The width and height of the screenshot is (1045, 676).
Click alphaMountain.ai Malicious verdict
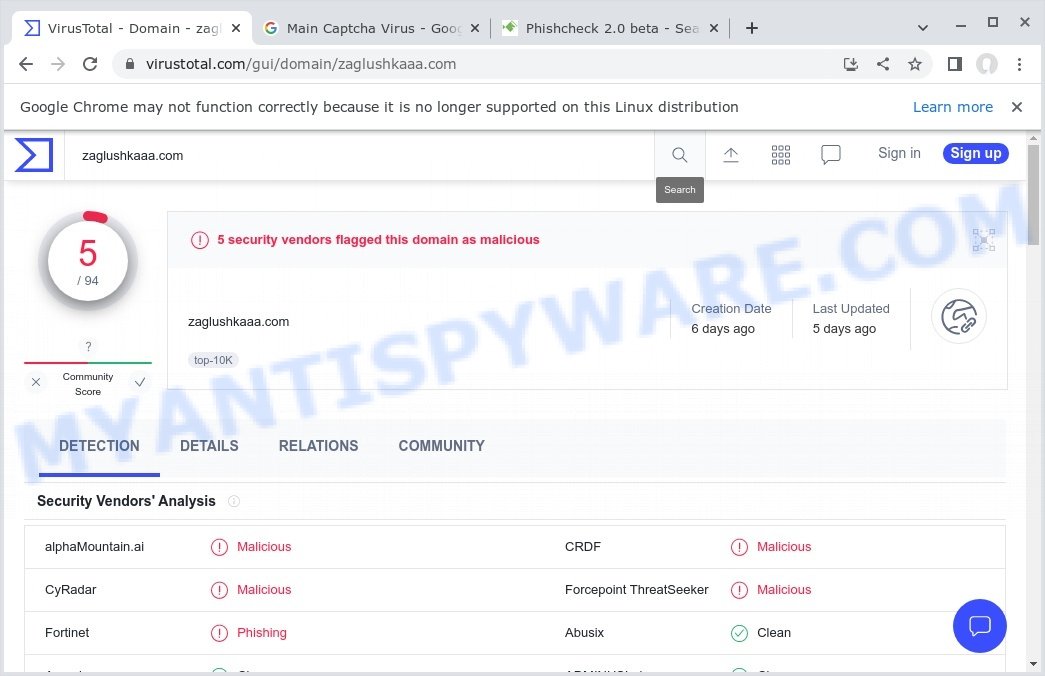tap(264, 547)
